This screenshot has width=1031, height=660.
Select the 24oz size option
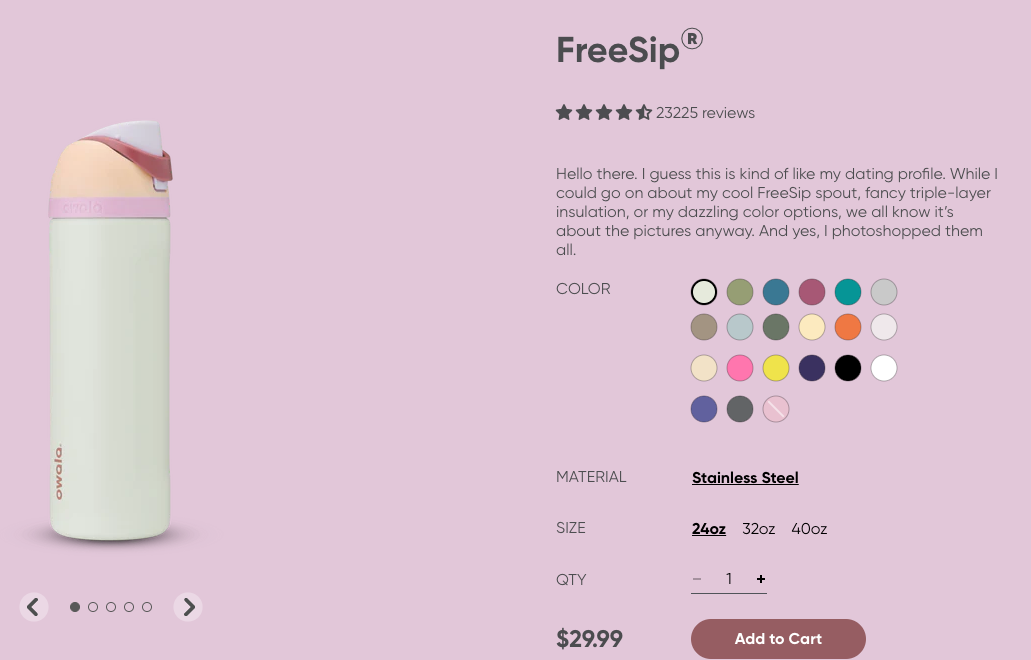[709, 529]
